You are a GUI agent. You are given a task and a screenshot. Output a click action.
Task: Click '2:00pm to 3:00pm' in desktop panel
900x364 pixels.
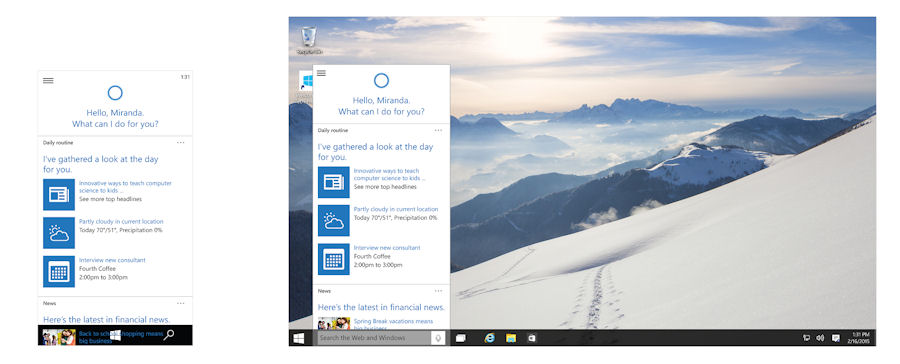point(378,265)
